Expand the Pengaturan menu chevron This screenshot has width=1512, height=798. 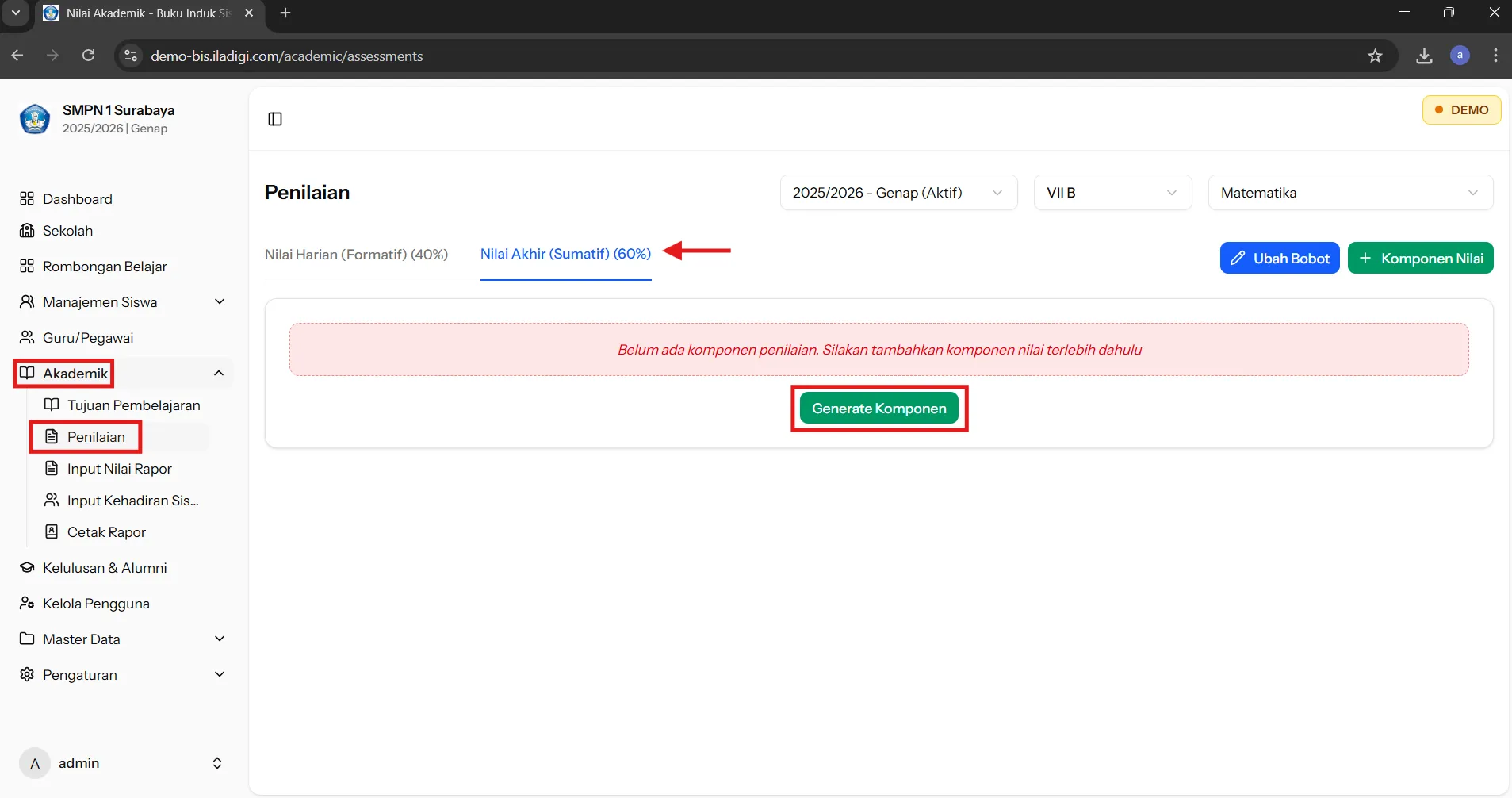(220, 674)
